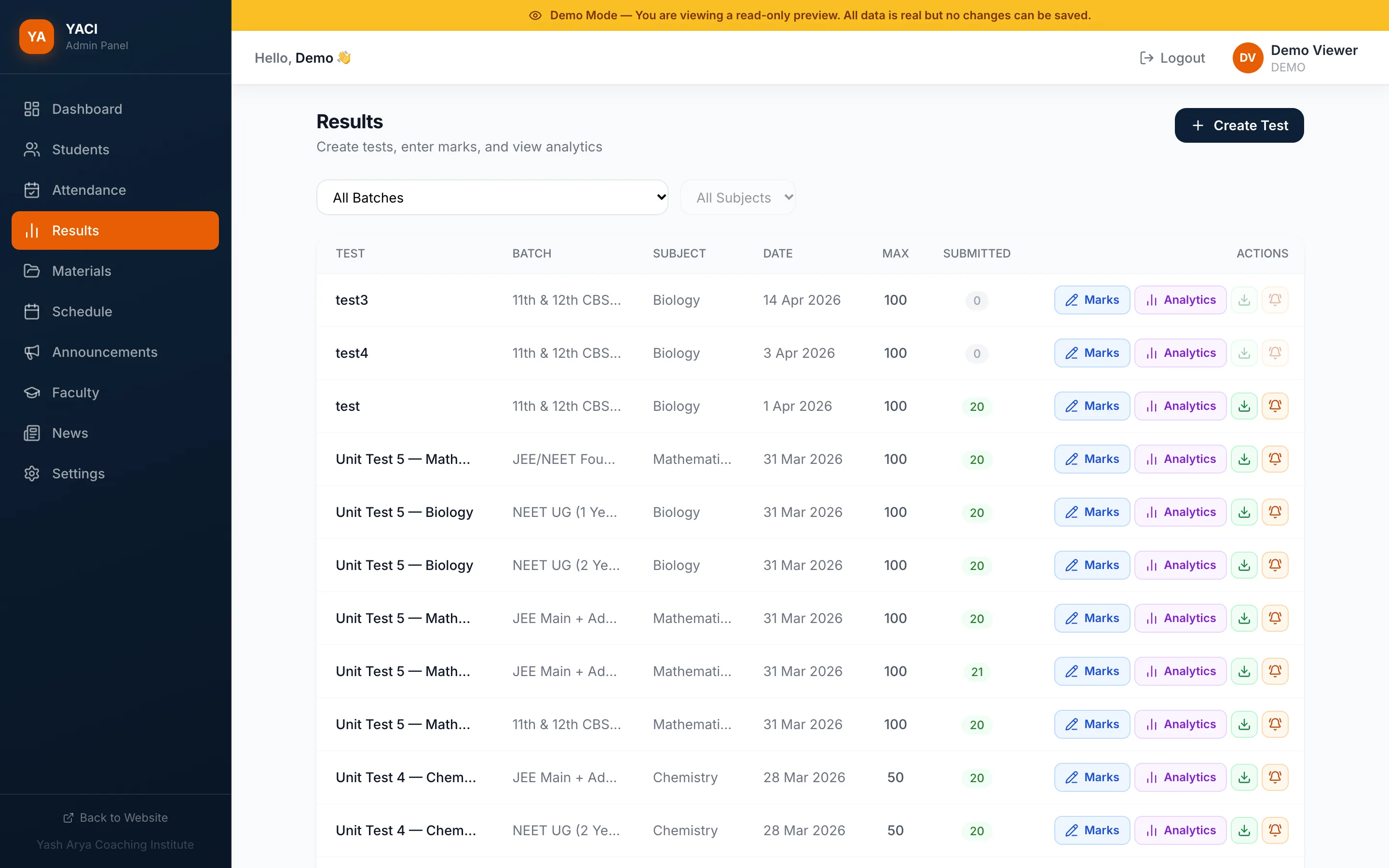Click the Faculty graduation cap icon
The image size is (1389, 868).
32,393
